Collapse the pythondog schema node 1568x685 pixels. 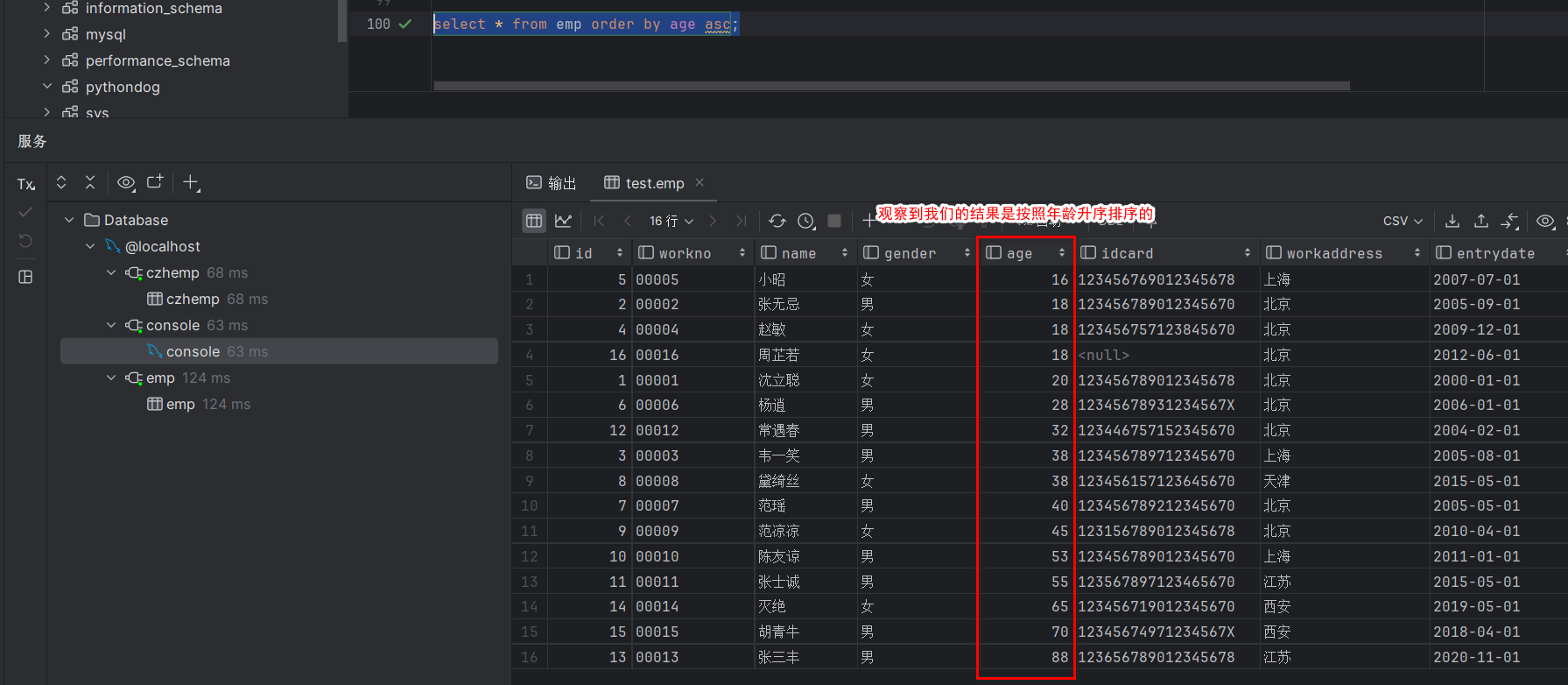(x=46, y=87)
